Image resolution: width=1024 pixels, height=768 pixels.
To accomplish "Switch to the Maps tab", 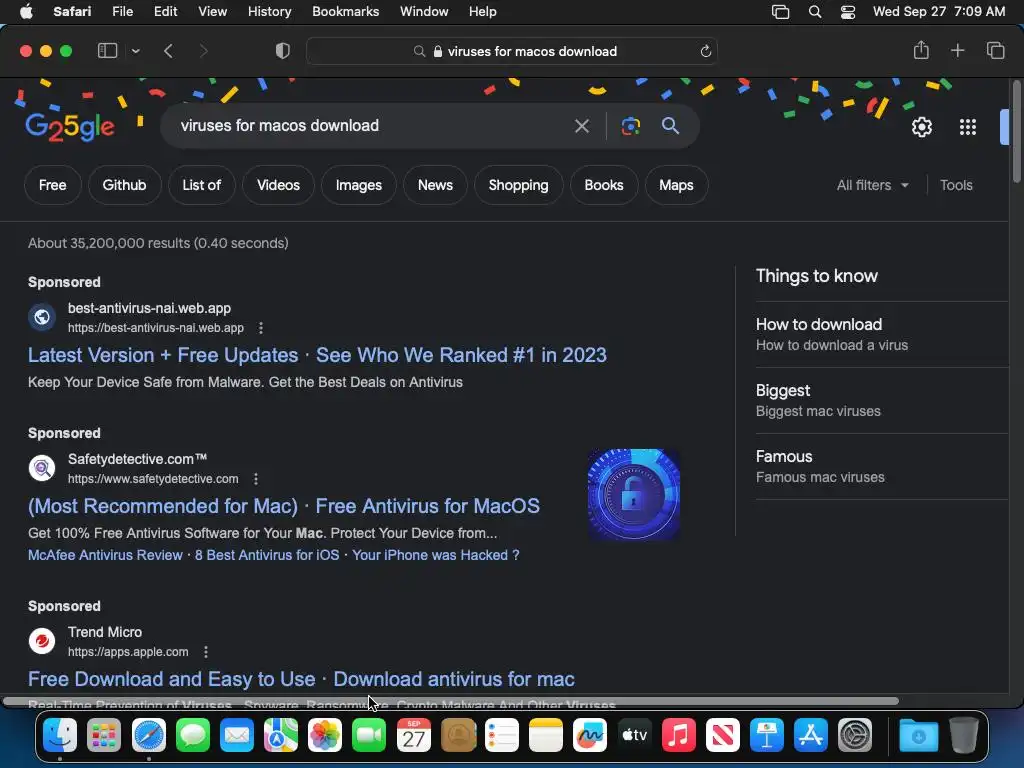I will click(x=676, y=185).
